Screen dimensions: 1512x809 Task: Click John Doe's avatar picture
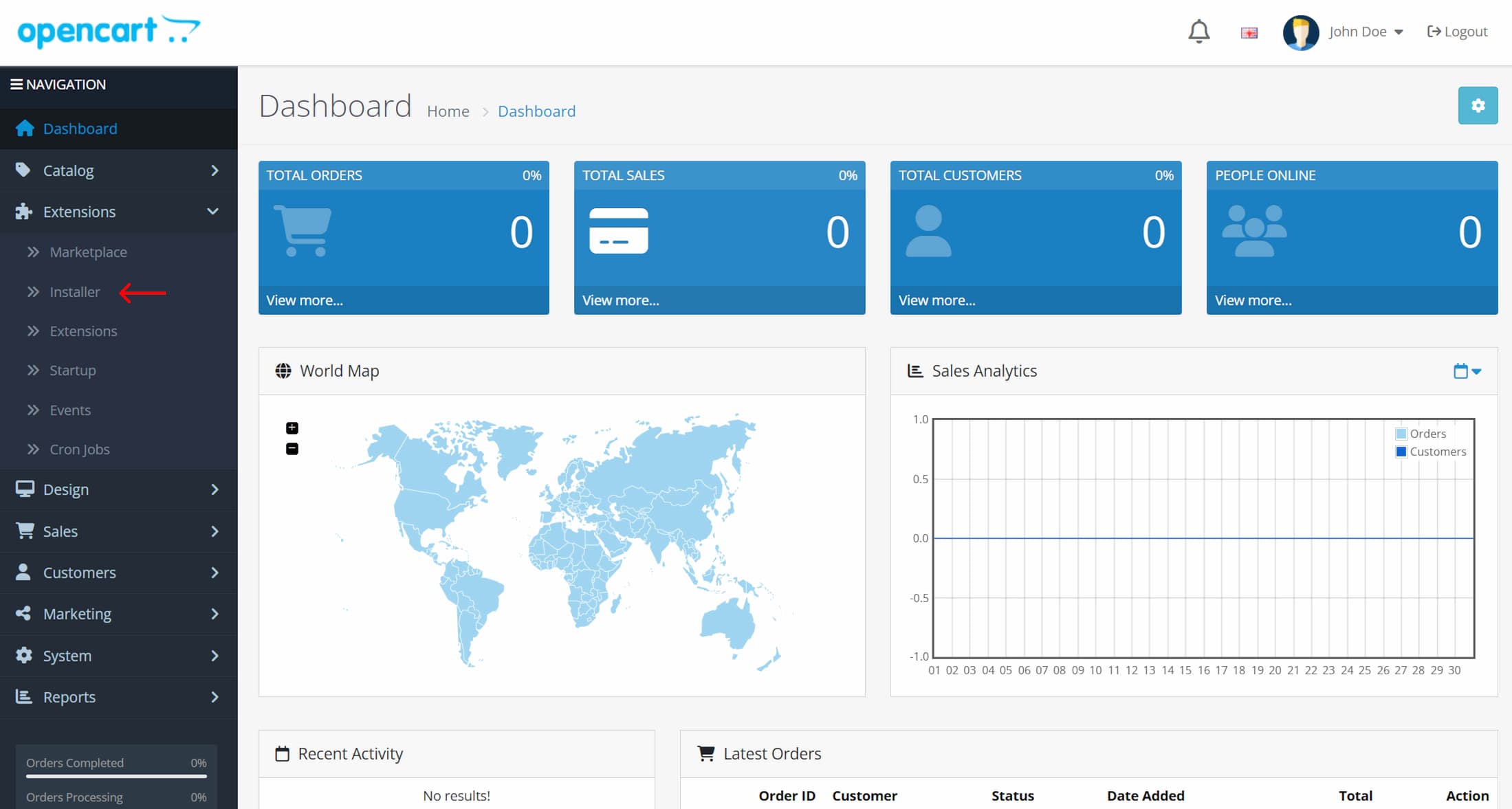coord(1300,32)
